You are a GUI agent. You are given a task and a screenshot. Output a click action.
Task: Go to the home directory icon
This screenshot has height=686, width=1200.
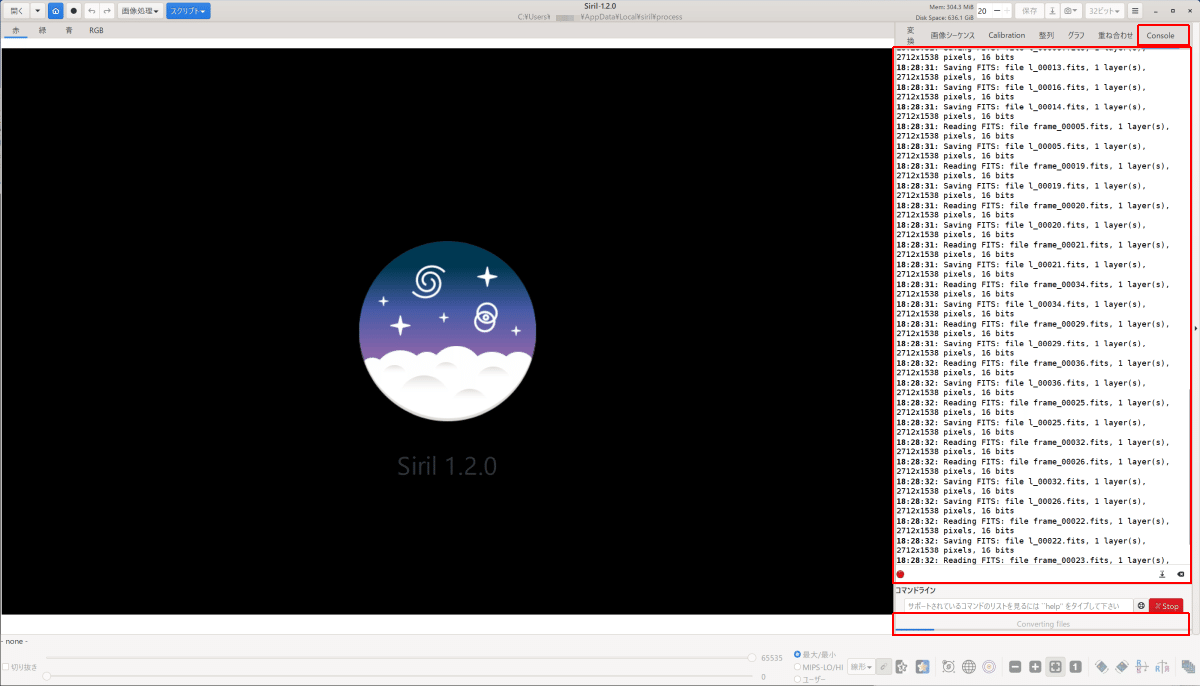[55, 11]
